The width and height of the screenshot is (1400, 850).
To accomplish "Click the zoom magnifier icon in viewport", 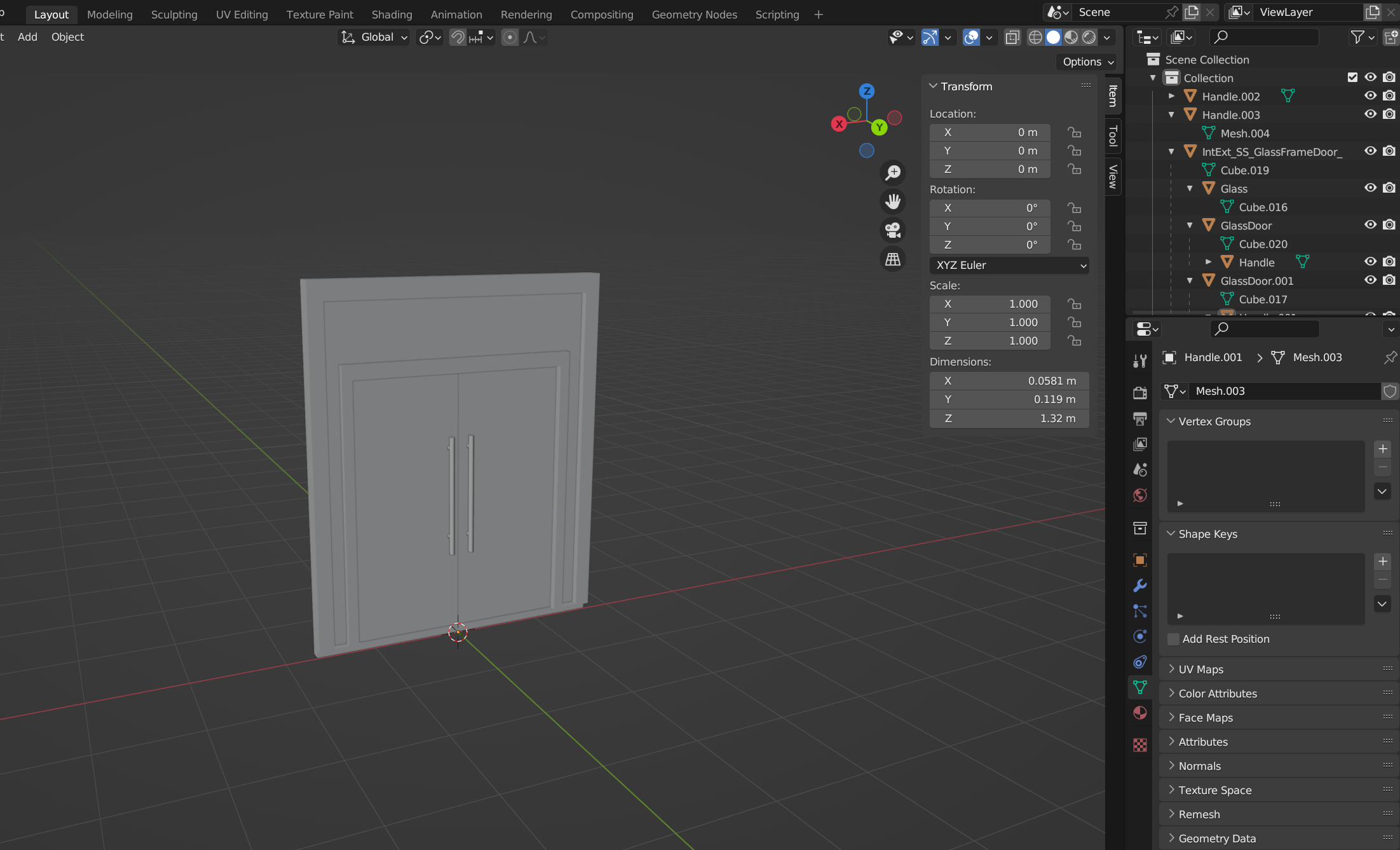I will click(893, 173).
